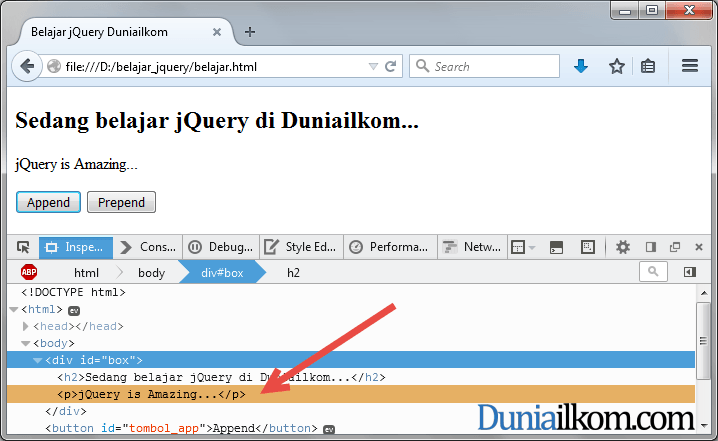Screen dimensions: 718x441
Task: Expand the head node in markup tree
Action: 26,326
